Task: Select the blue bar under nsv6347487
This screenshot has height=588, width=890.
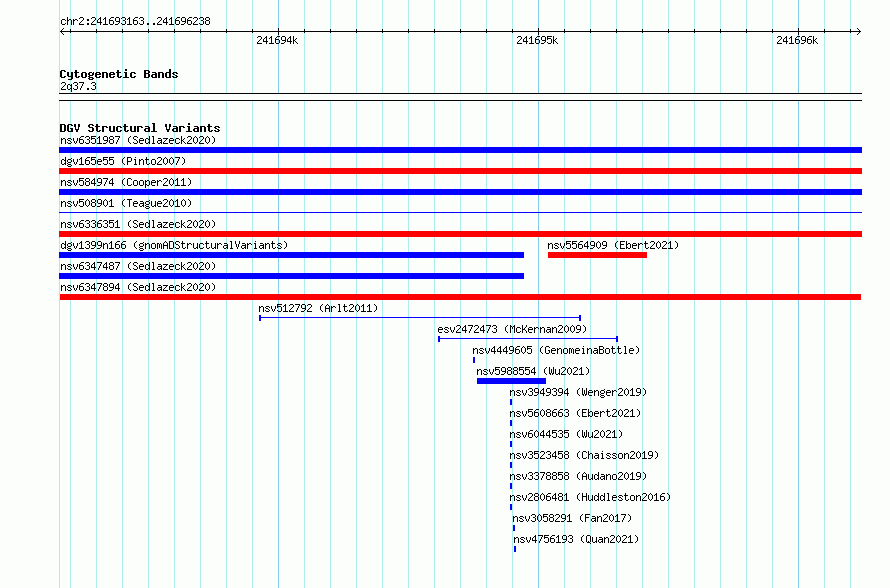Action: 292,276
